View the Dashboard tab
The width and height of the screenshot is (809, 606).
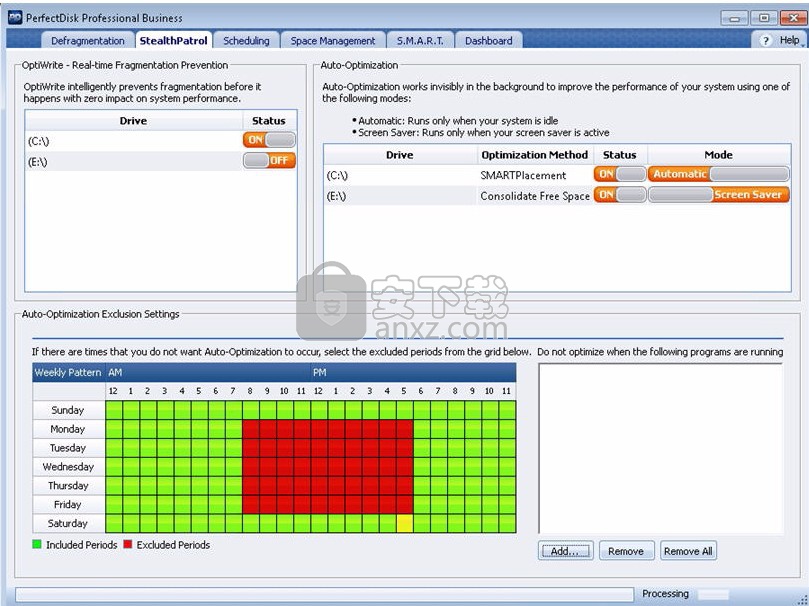(x=489, y=41)
